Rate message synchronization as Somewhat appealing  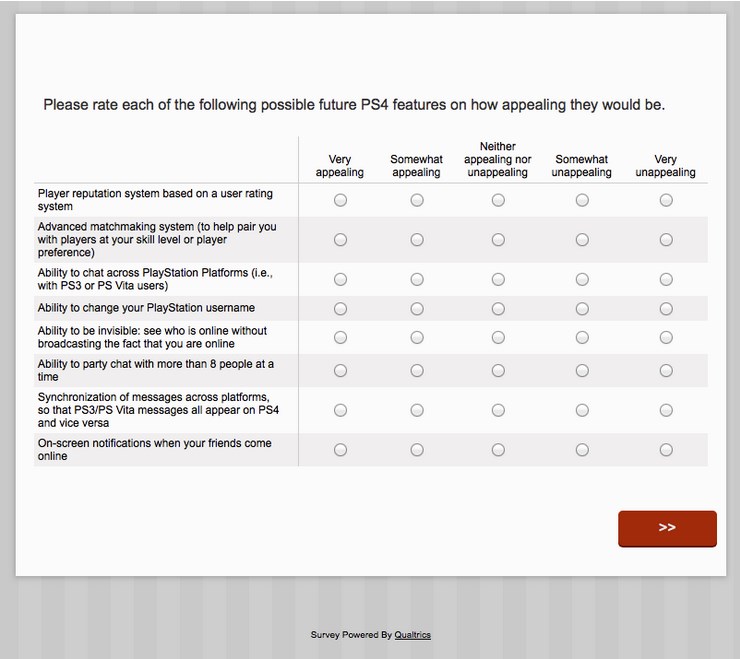coord(417,410)
